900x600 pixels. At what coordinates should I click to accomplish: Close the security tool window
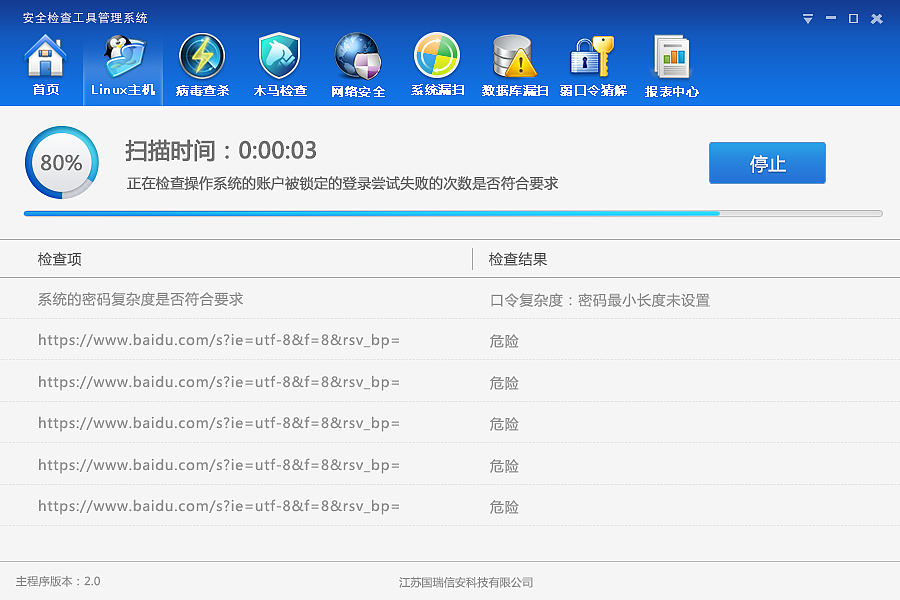[x=876, y=19]
